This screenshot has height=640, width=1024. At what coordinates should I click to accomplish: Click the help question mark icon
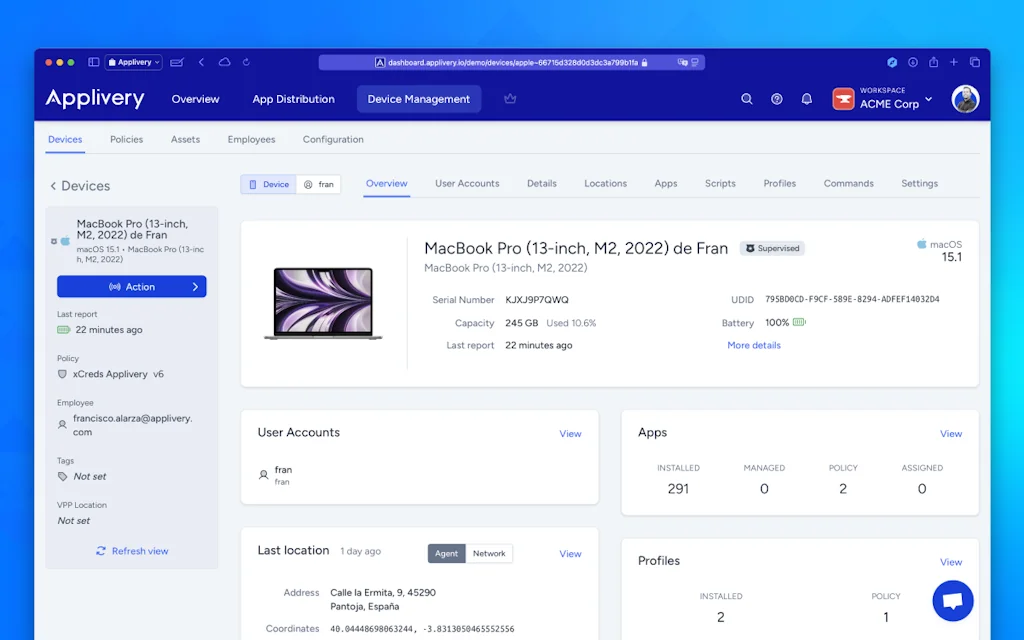pyautogui.click(x=777, y=99)
